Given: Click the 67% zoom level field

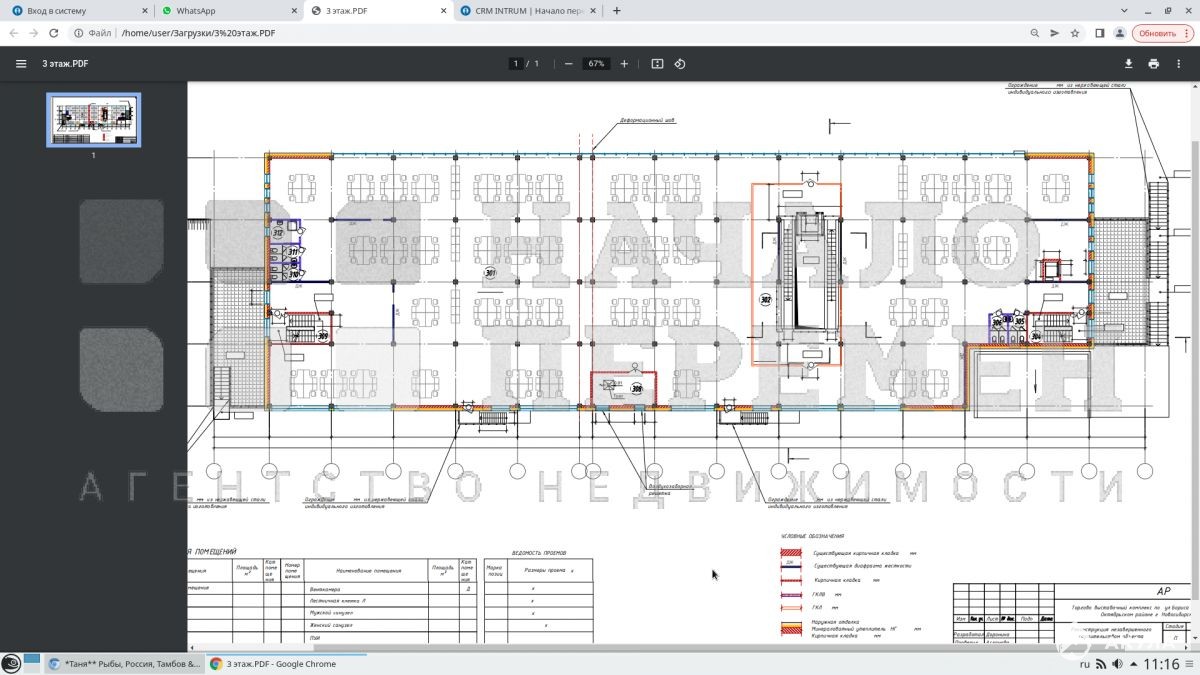Looking at the screenshot, I should (x=597, y=63).
